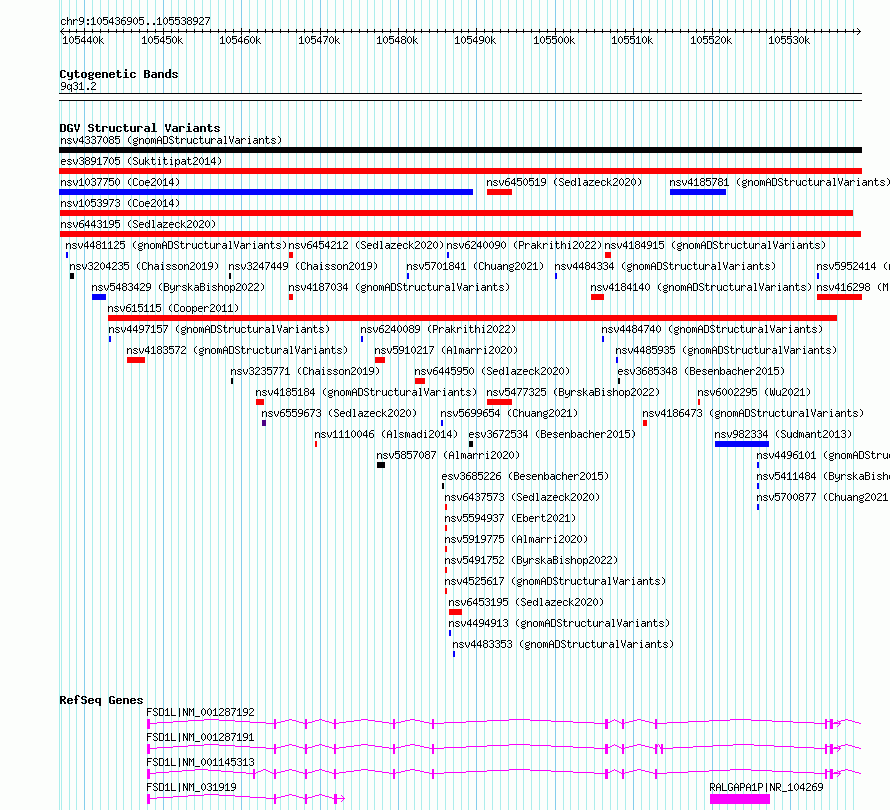Open FSD1L|NM_001287192 transcript label

point(200,712)
